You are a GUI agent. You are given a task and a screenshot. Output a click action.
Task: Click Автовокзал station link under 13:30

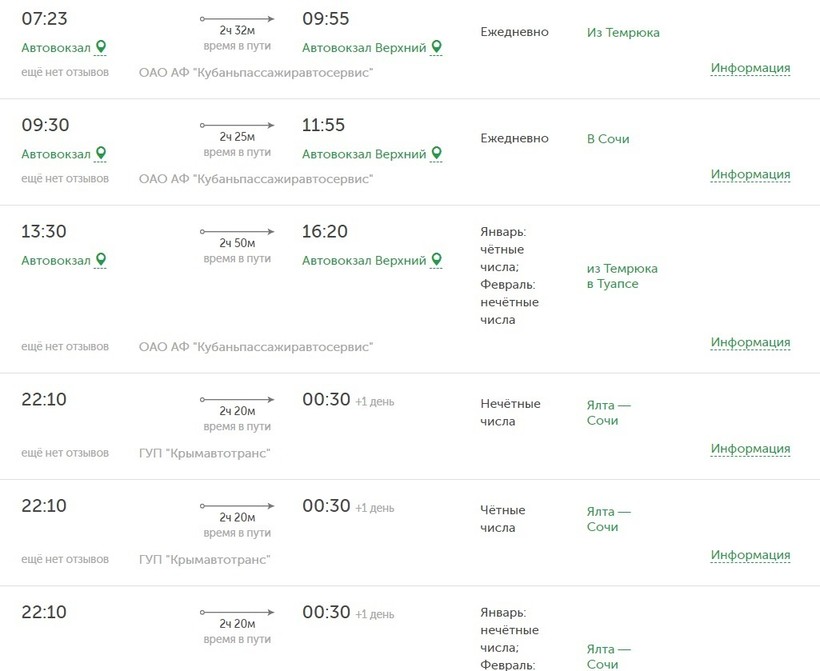[x=56, y=261]
